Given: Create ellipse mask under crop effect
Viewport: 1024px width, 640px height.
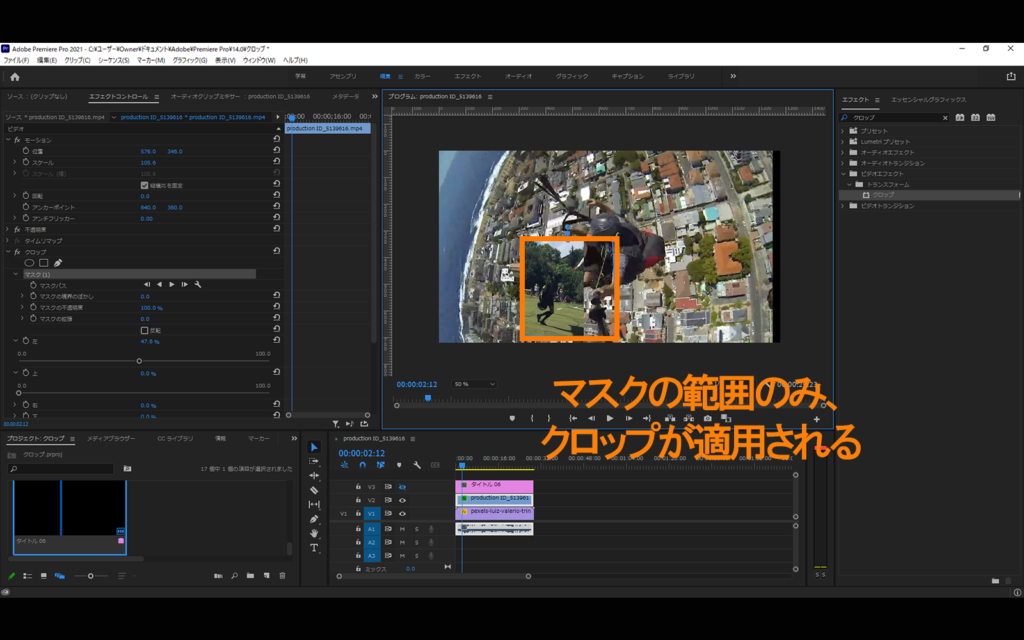Looking at the screenshot, I should click(x=29, y=263).
